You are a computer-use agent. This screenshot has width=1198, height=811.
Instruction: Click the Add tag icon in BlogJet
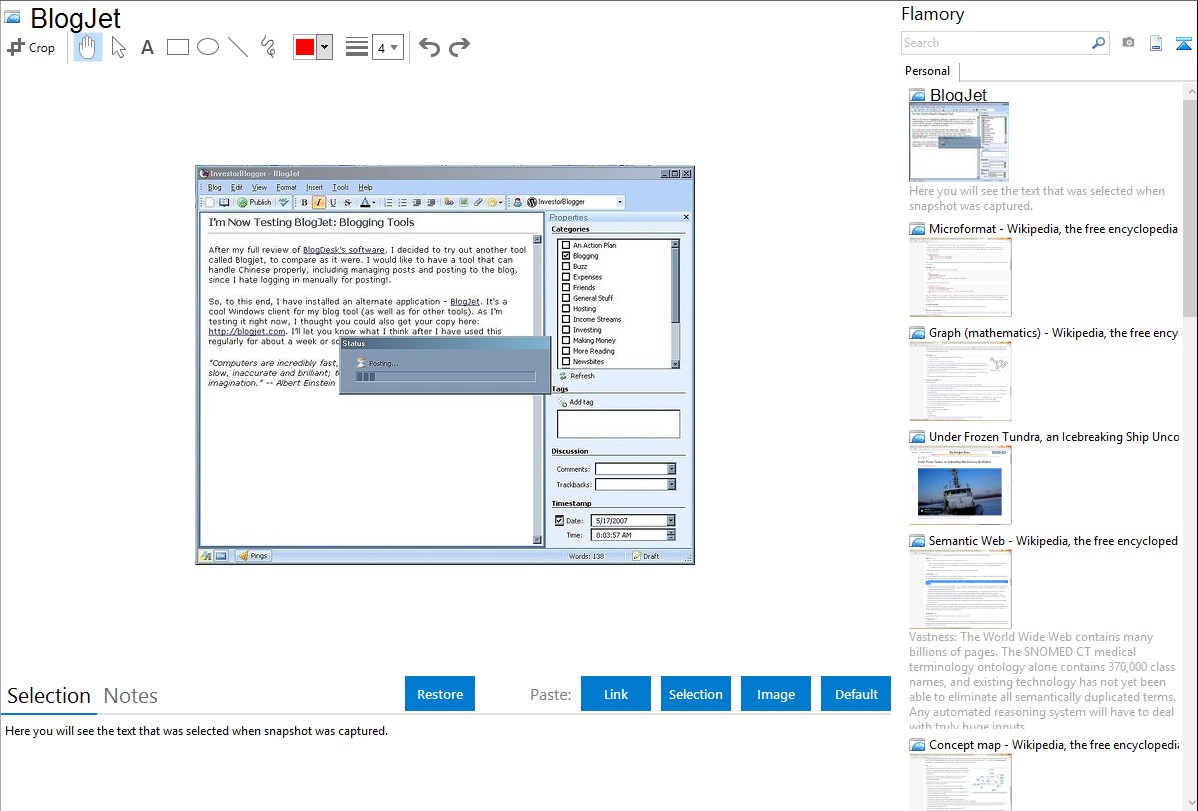(562, 402)
